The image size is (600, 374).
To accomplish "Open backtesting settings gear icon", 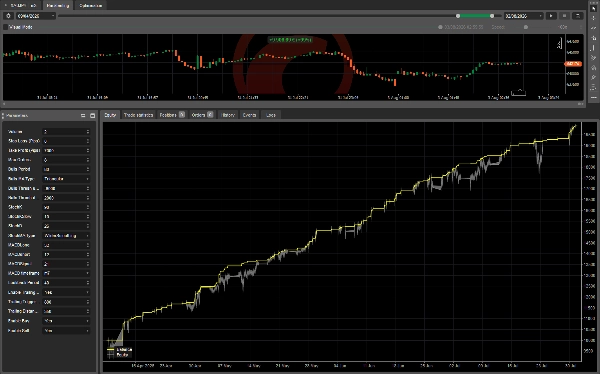I will (8, 16).
